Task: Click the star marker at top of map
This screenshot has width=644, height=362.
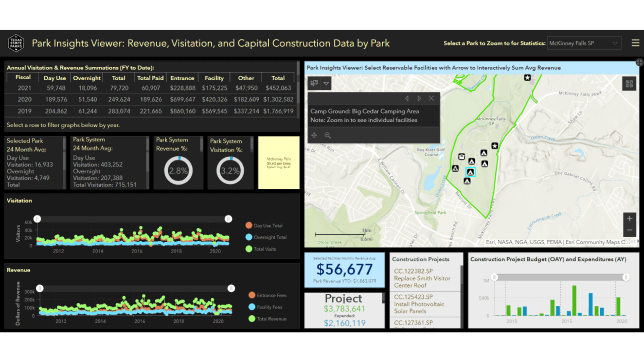Action: (x=527, y=77)
